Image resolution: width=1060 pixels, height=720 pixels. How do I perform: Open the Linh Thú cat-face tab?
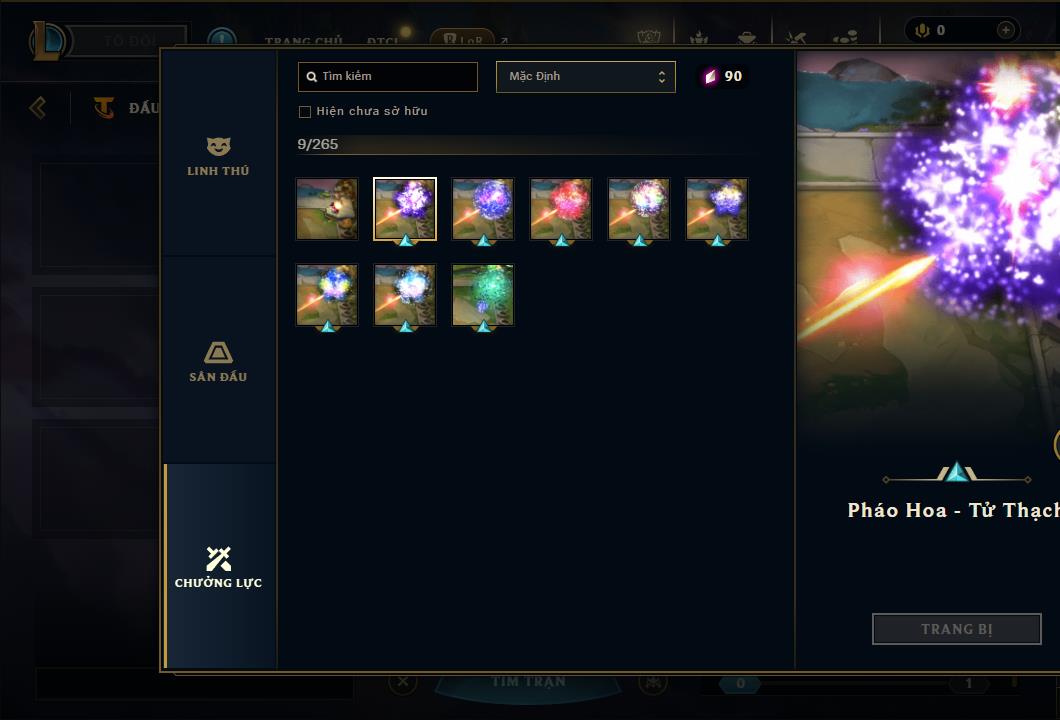tap(218, 157)
